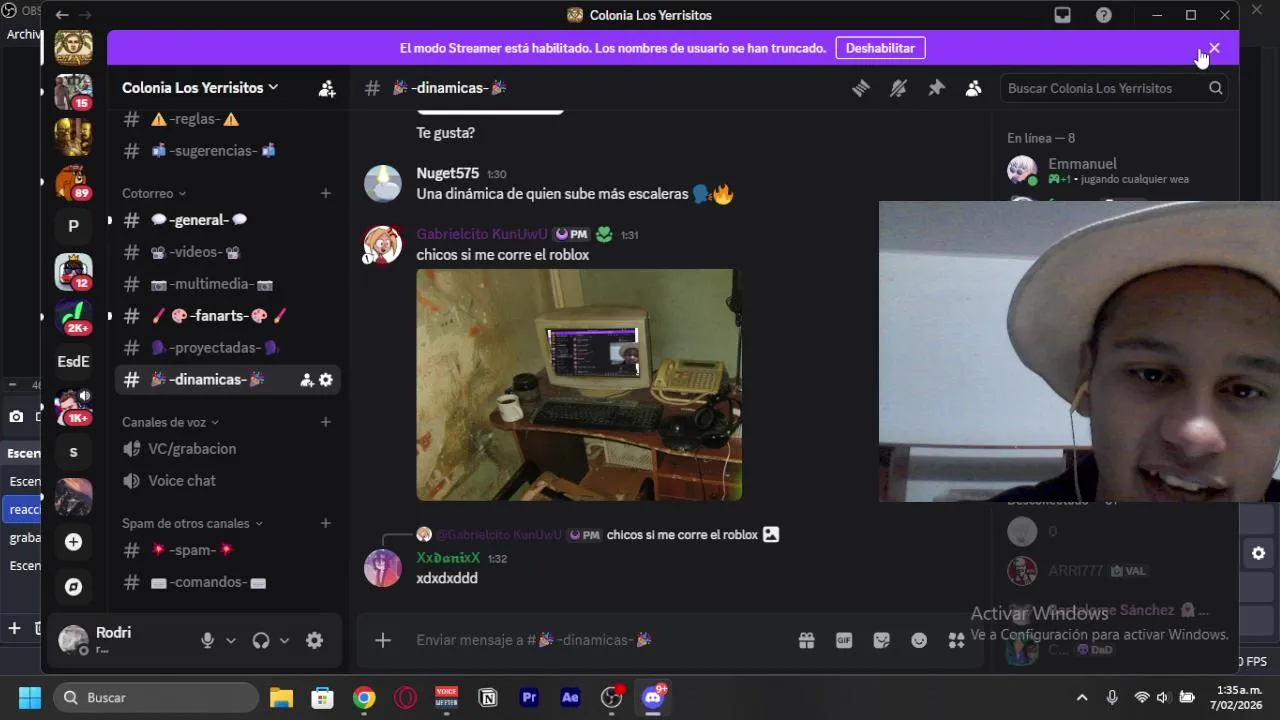
Task: Join VC/grabacion voice channel
Action: tap(228, 449)
